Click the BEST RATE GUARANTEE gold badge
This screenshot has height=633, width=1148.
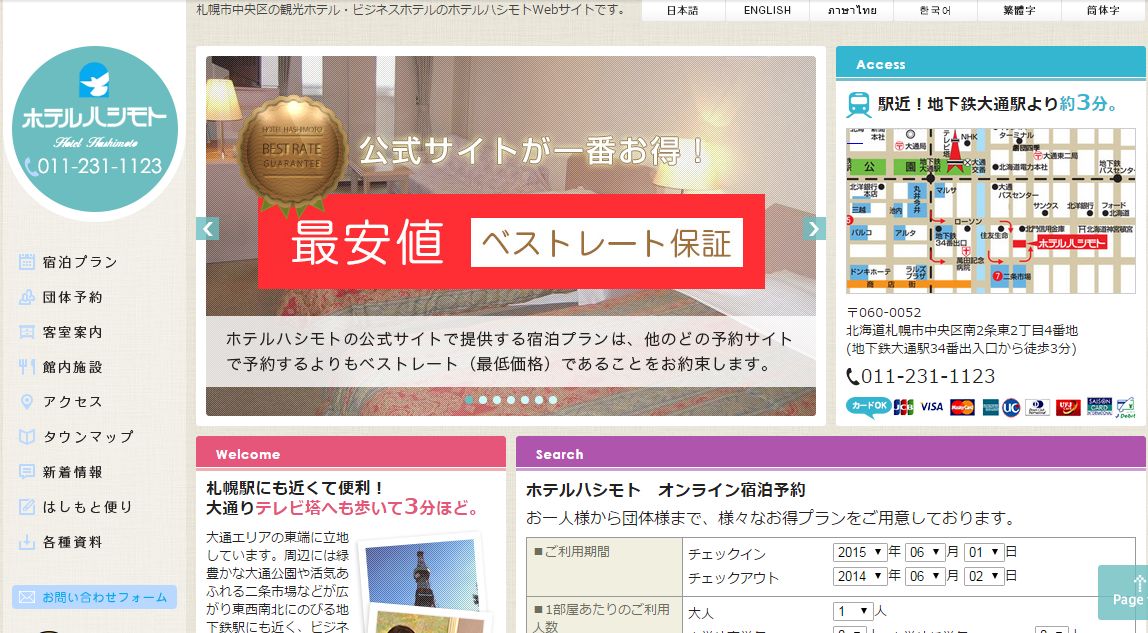(x=292, y=154)
